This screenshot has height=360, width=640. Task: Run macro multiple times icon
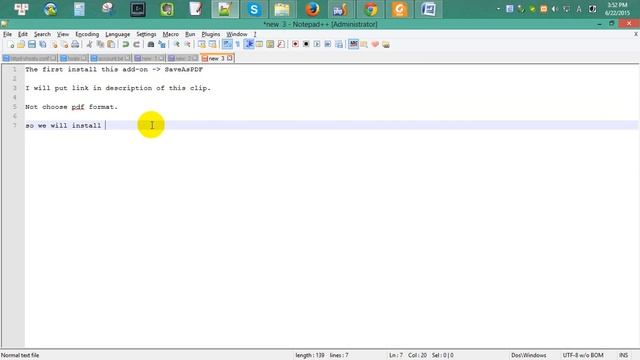(x=328, y=44)
